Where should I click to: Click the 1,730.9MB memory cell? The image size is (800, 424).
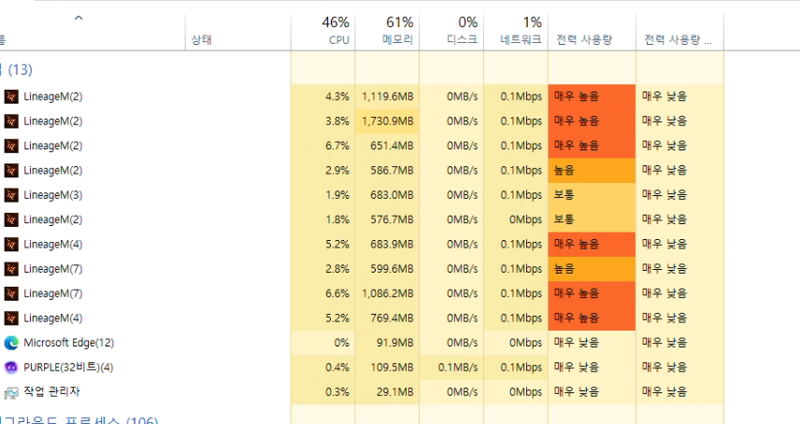click(x=387, y=121)
